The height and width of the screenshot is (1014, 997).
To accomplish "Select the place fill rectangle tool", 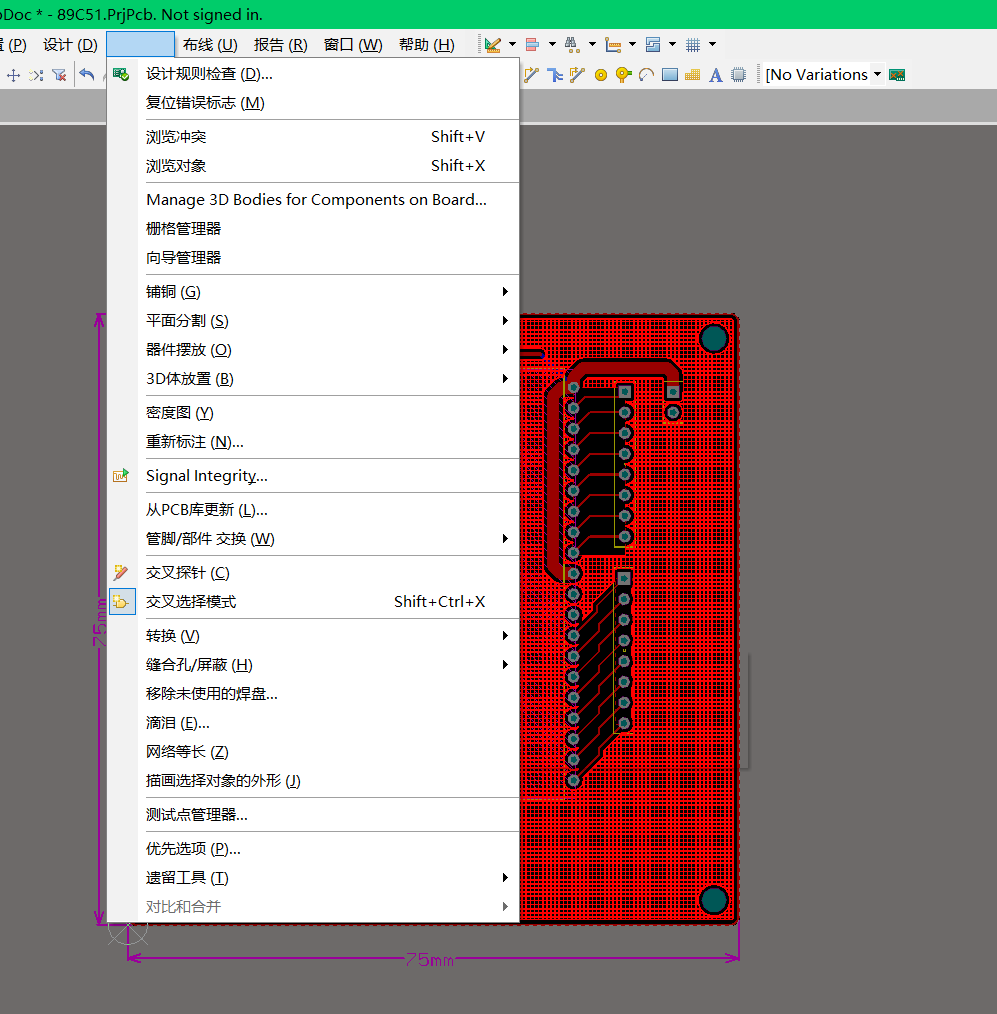I will (670, 75).
